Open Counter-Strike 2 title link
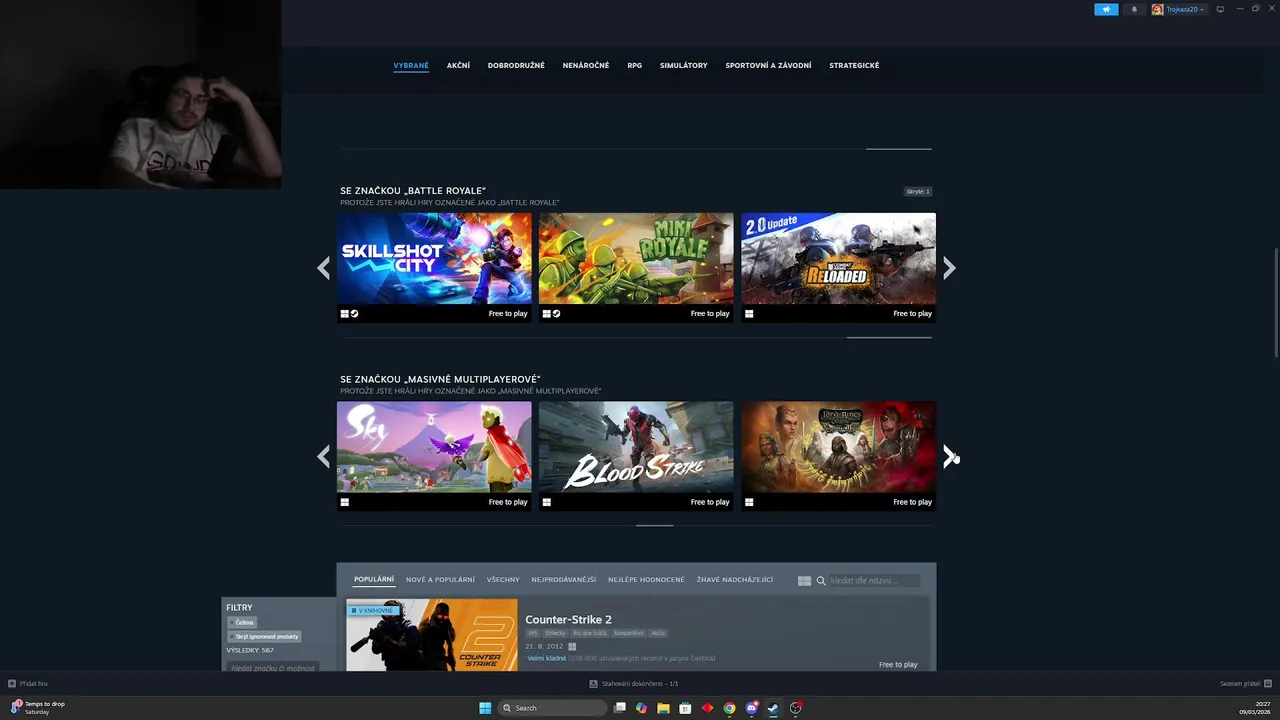The image size is (1280, 720). tap(568, 620)
